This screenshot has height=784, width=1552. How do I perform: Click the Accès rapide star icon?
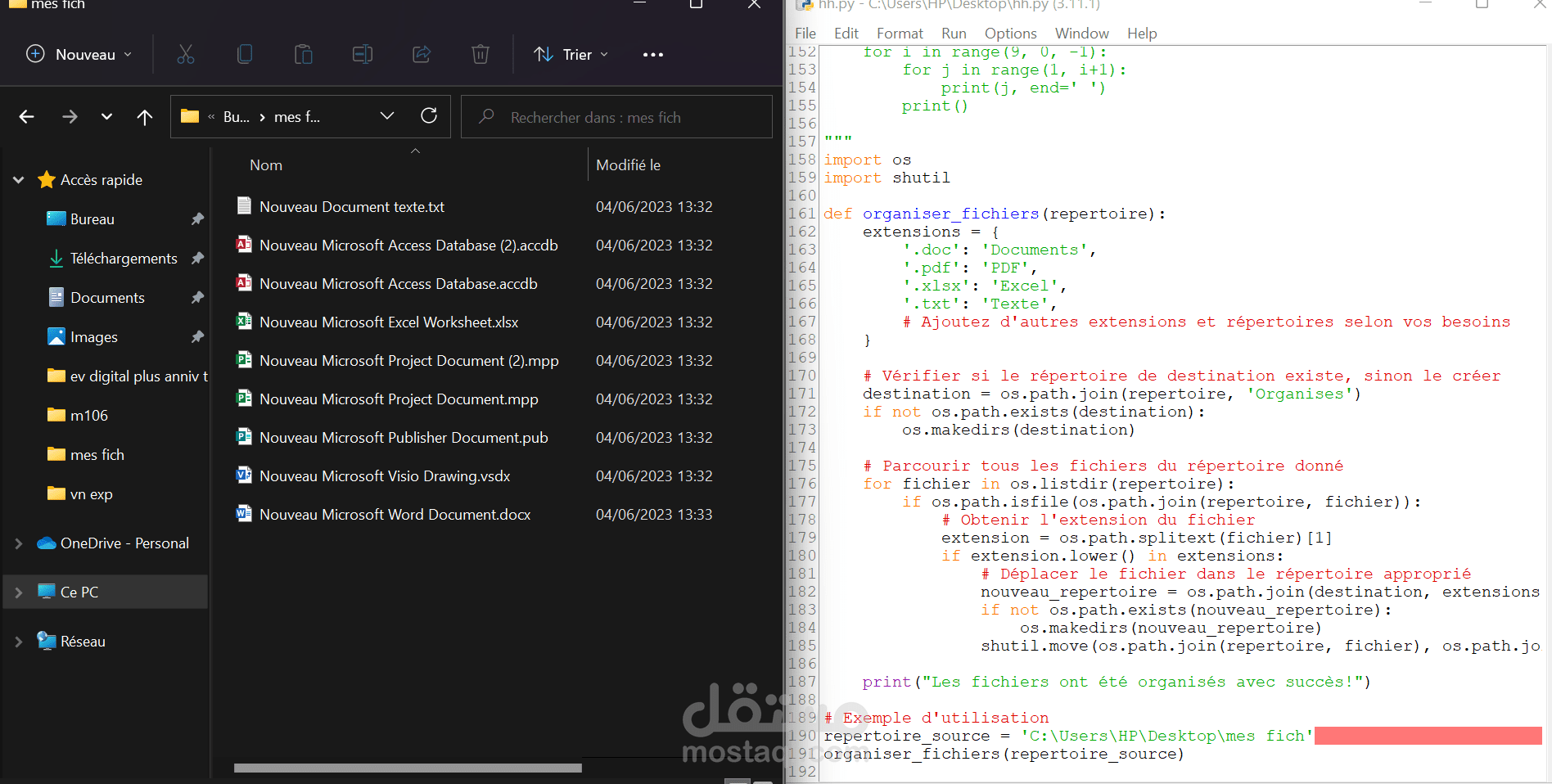[47, 179]
